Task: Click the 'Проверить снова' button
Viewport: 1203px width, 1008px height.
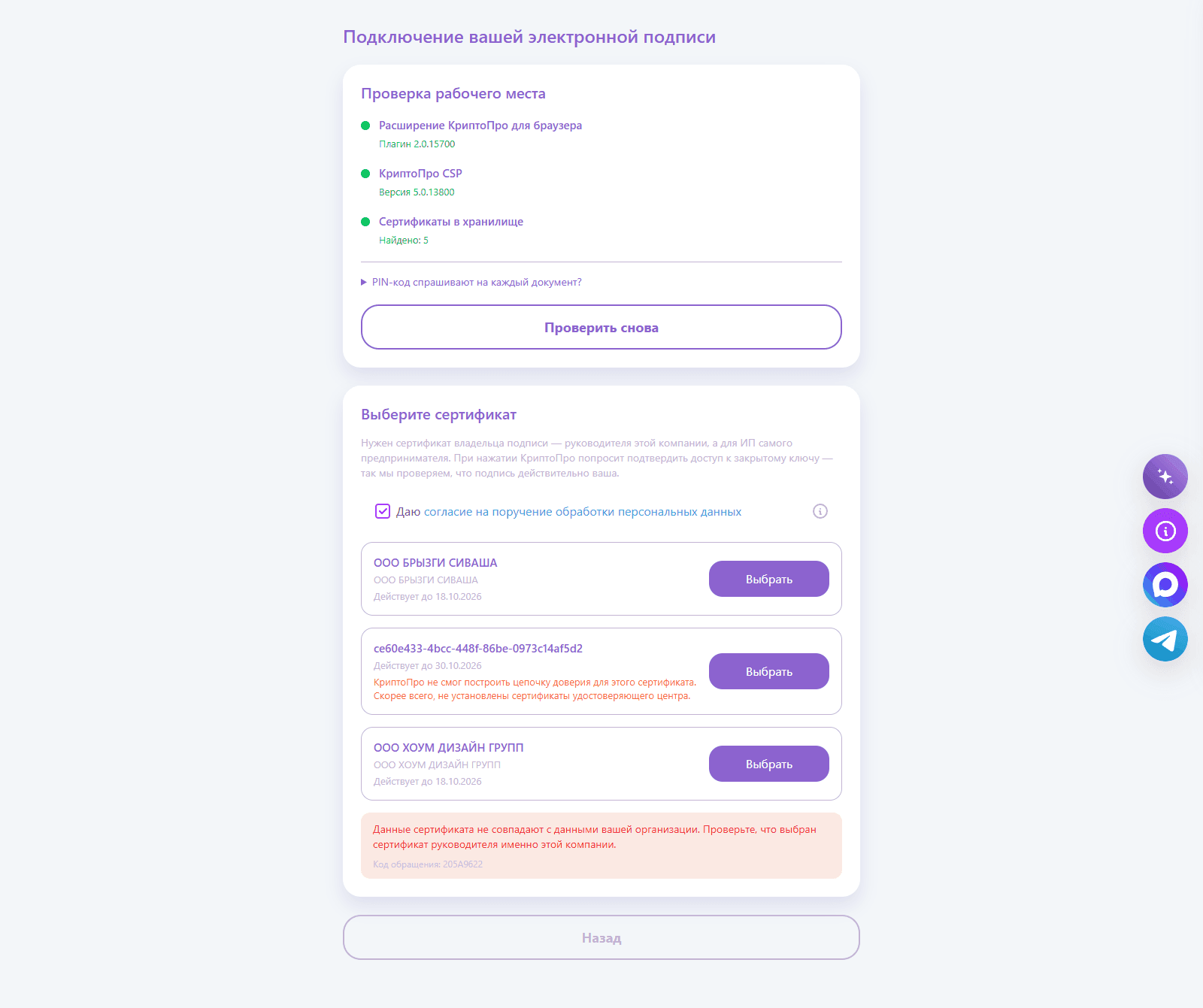Action: [601, 327]
